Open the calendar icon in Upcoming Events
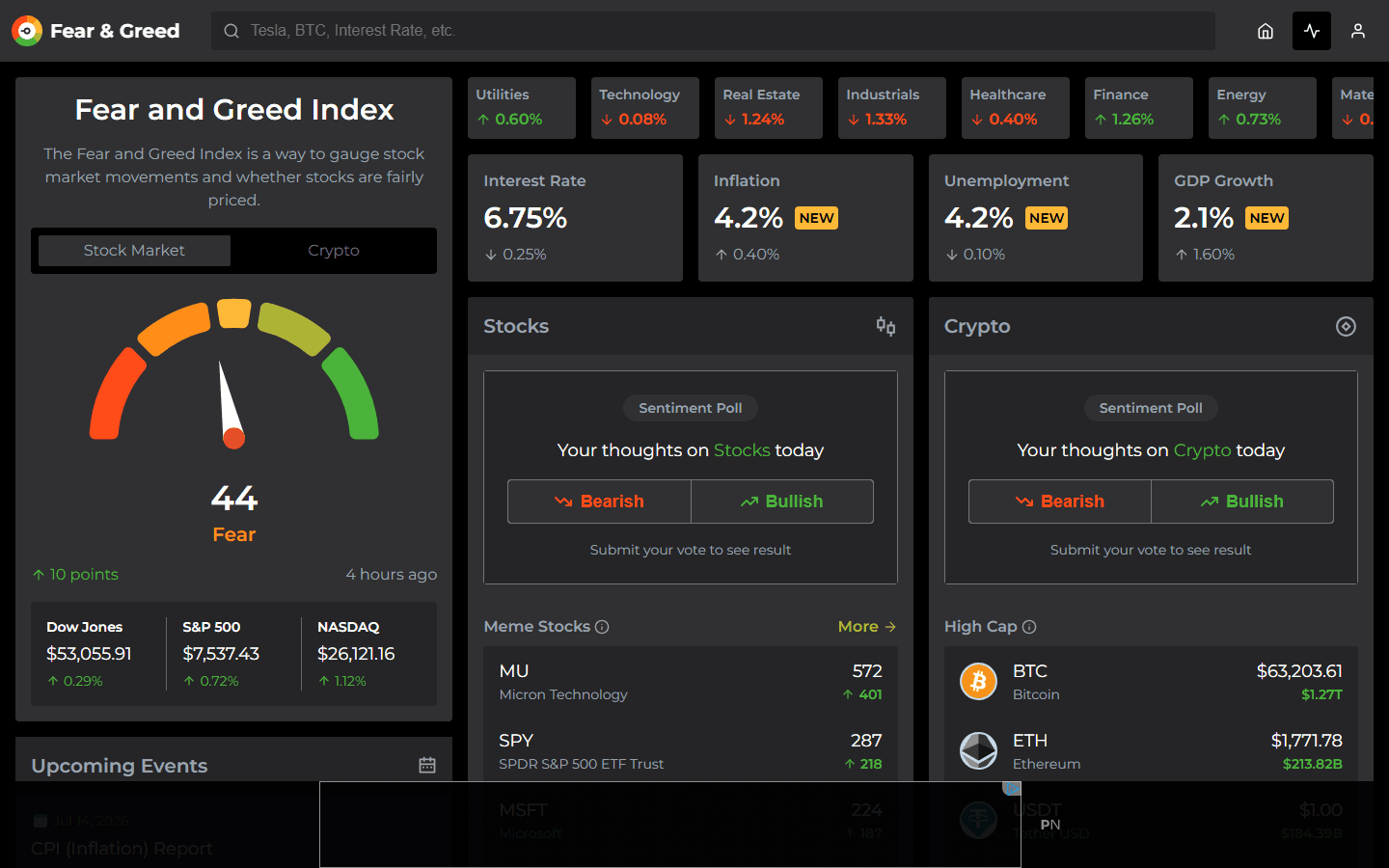The width and height of the screenshot is (1389, 868). tap(427, 765)
